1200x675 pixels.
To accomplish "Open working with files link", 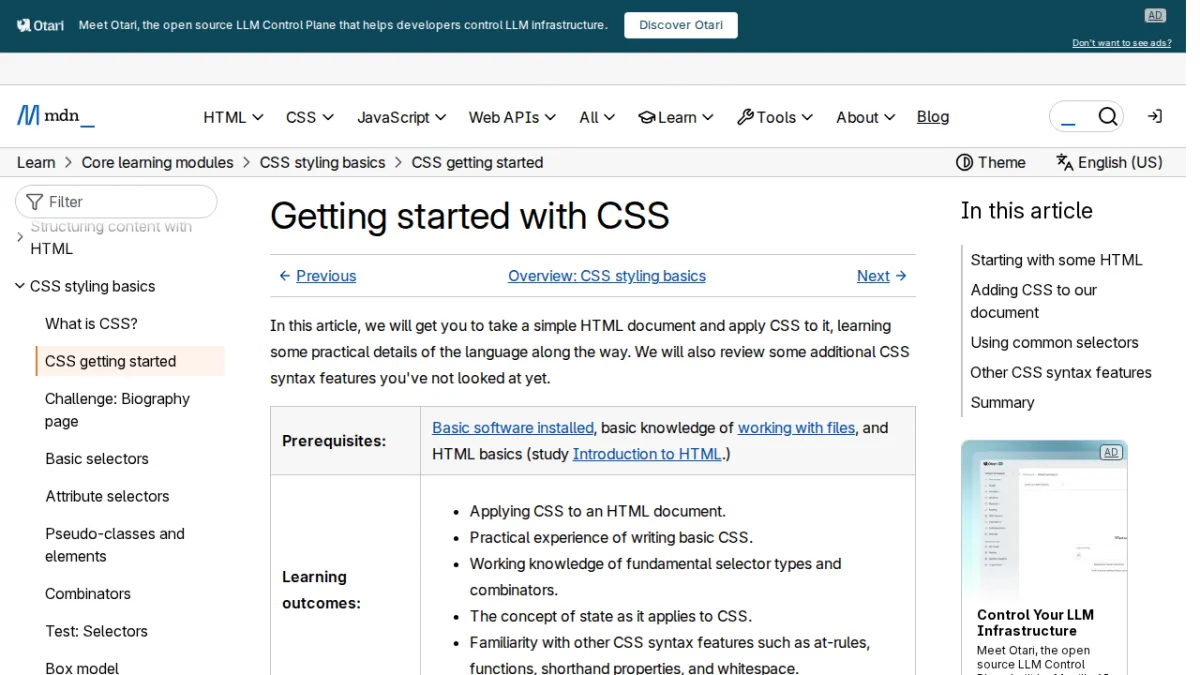I will point(796,428).
